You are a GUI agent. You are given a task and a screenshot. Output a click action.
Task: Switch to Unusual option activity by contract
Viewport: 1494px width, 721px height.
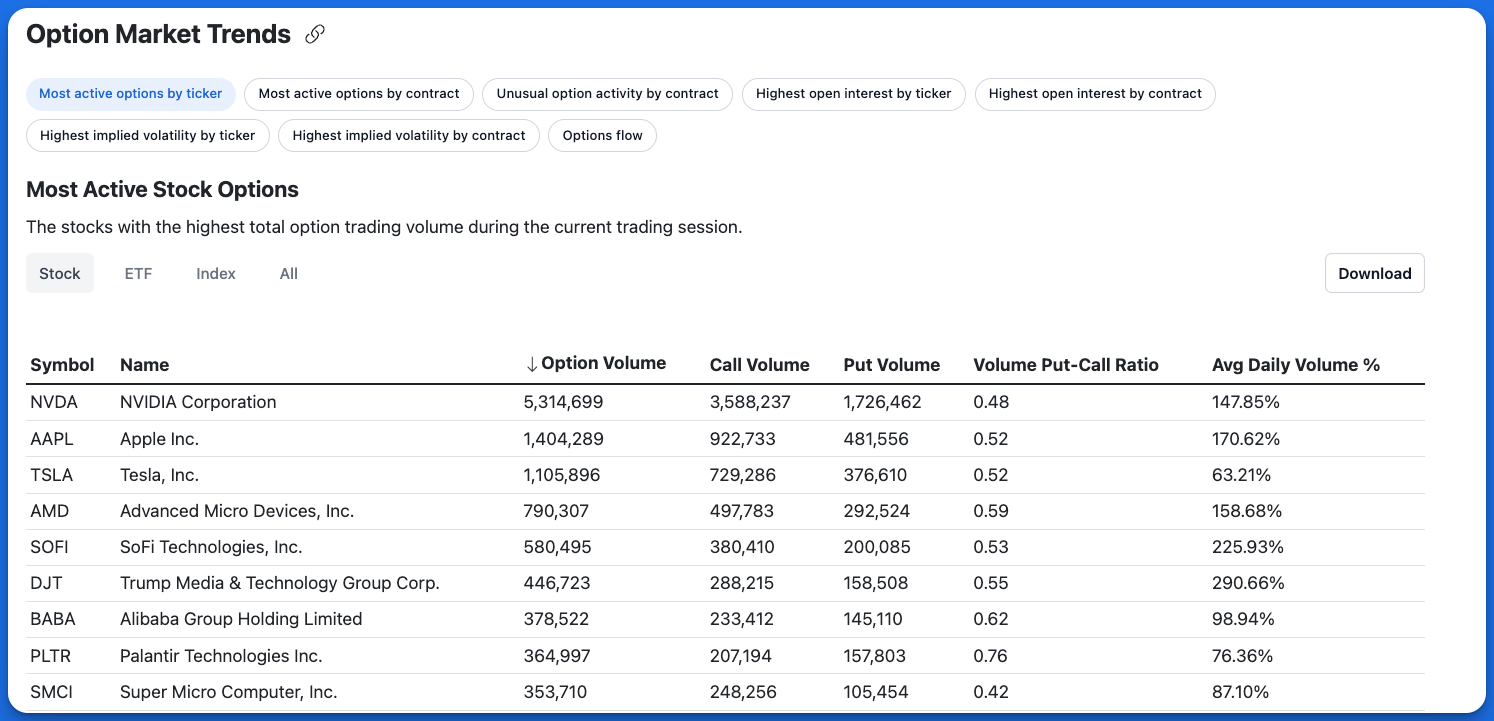[x=608, y=94]
